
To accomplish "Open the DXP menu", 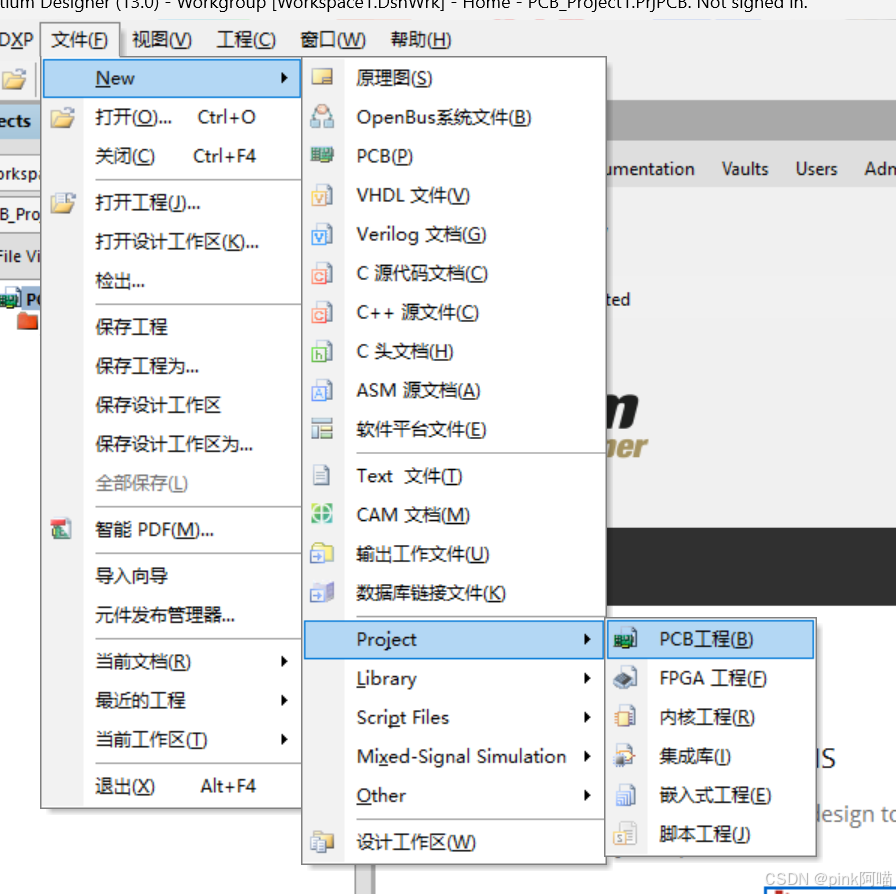I will 16,39.
